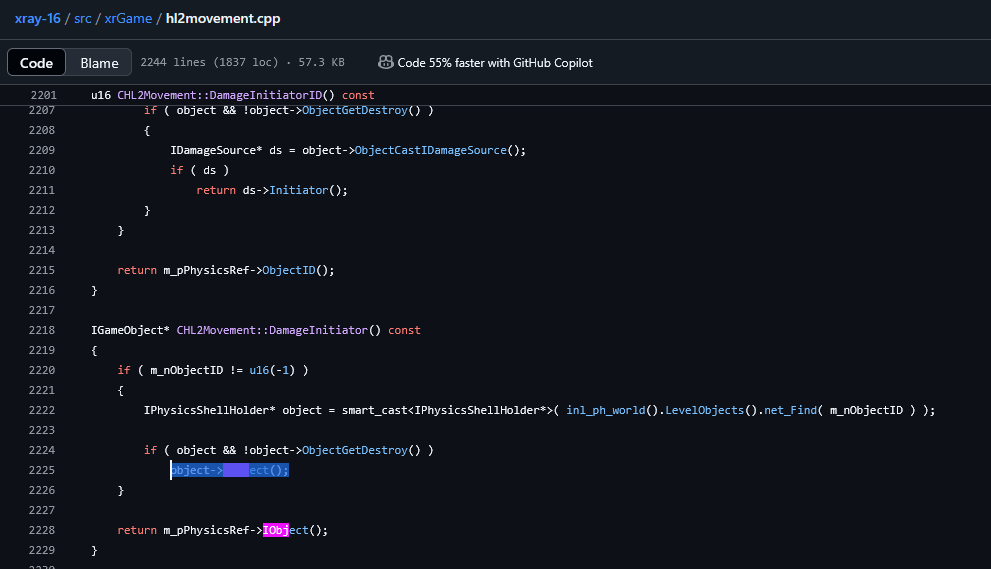991x569 pixels.
Task: Select line number 2218
Action: coord(41,330)
